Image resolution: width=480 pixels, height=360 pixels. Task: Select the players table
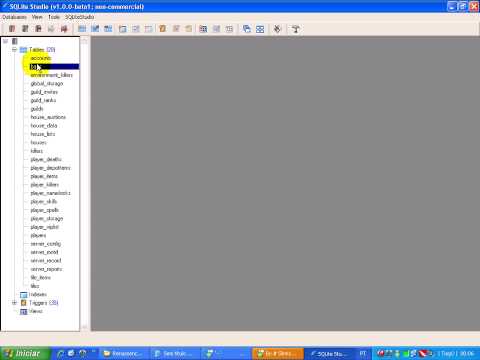pyautogui.click(x=38, y=235)
